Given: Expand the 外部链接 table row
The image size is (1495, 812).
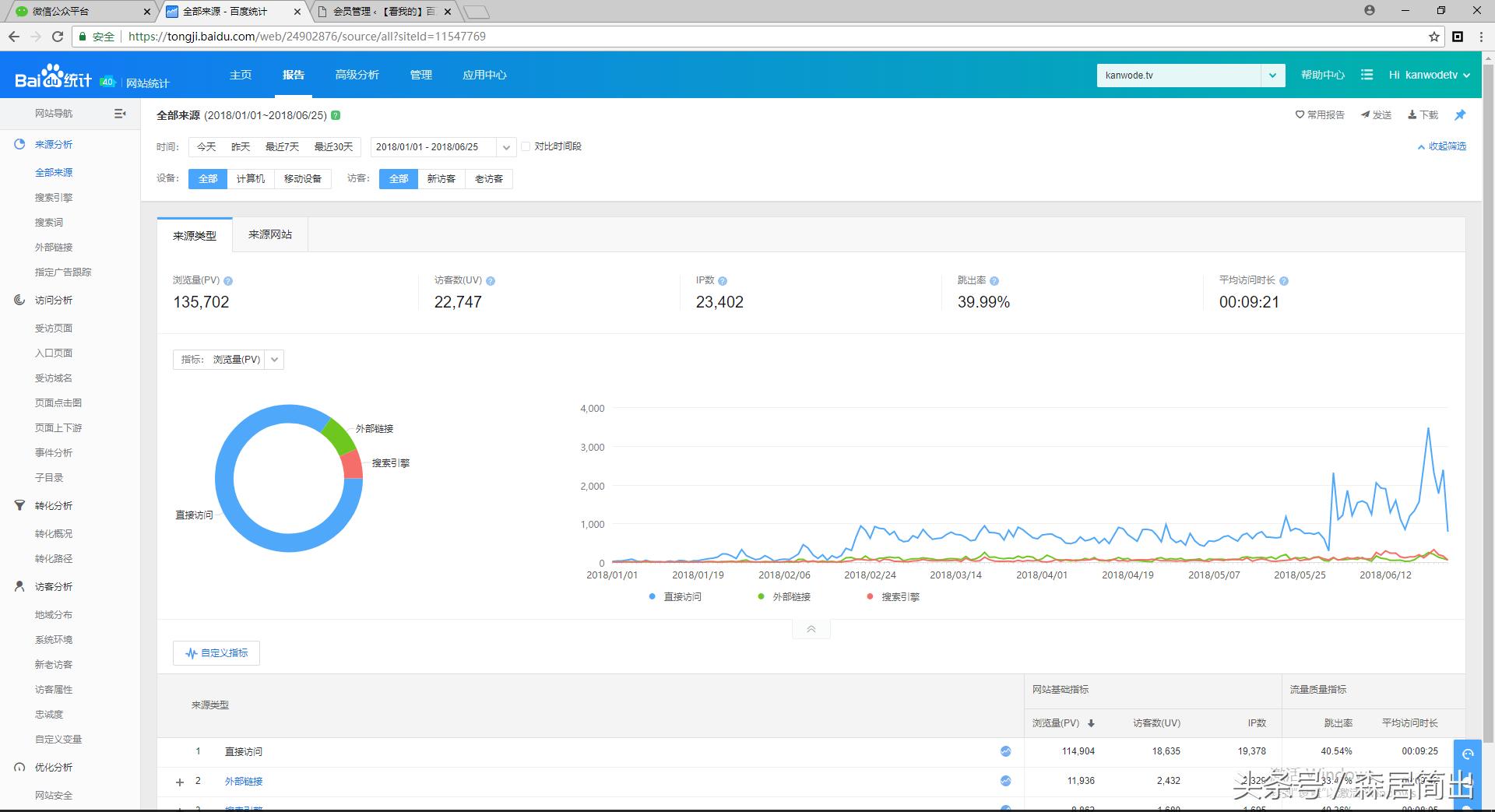Looking at the screenshot, I should 180,782.
